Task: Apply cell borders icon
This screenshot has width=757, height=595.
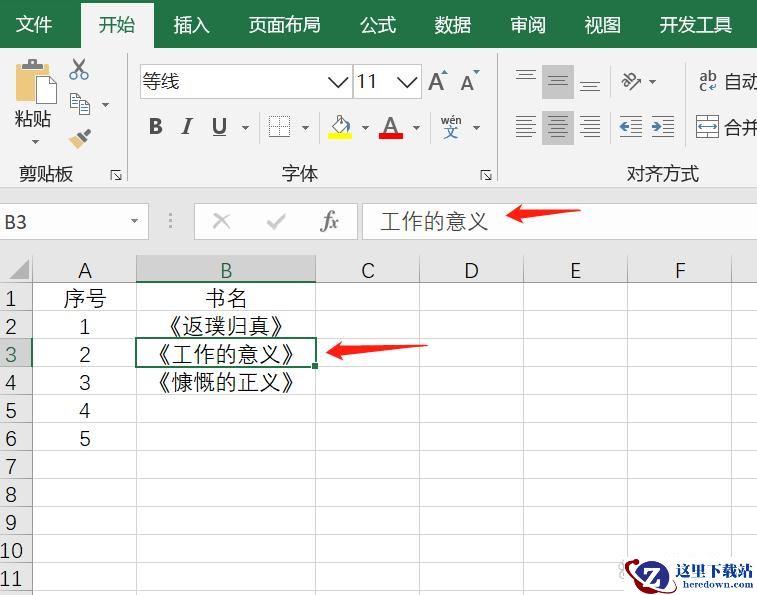Action: (279, 127)
